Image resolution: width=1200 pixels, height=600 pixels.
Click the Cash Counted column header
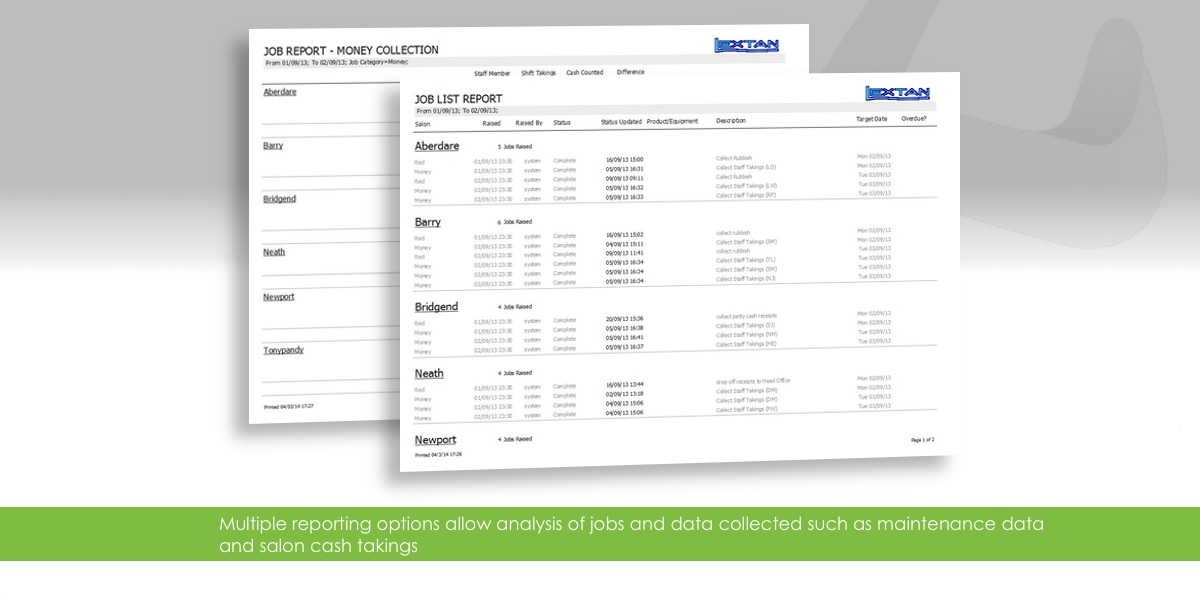pos(585,73)
